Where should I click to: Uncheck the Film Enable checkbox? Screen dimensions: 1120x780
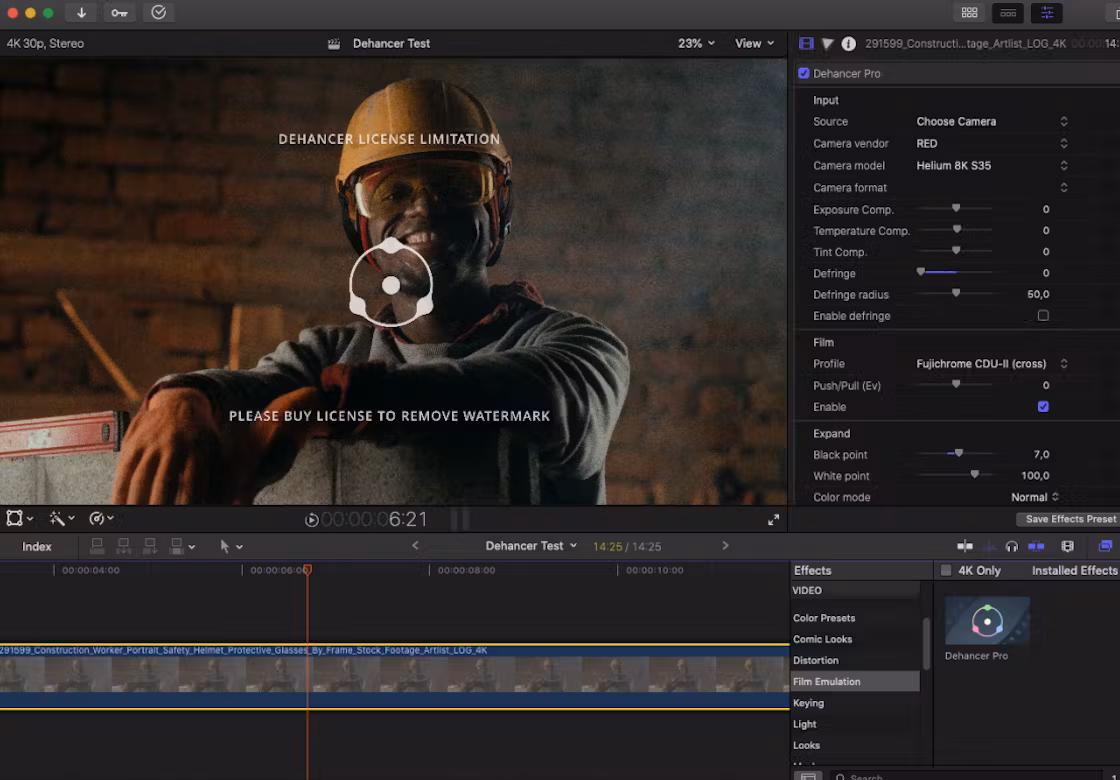(x=1044, y=406)
